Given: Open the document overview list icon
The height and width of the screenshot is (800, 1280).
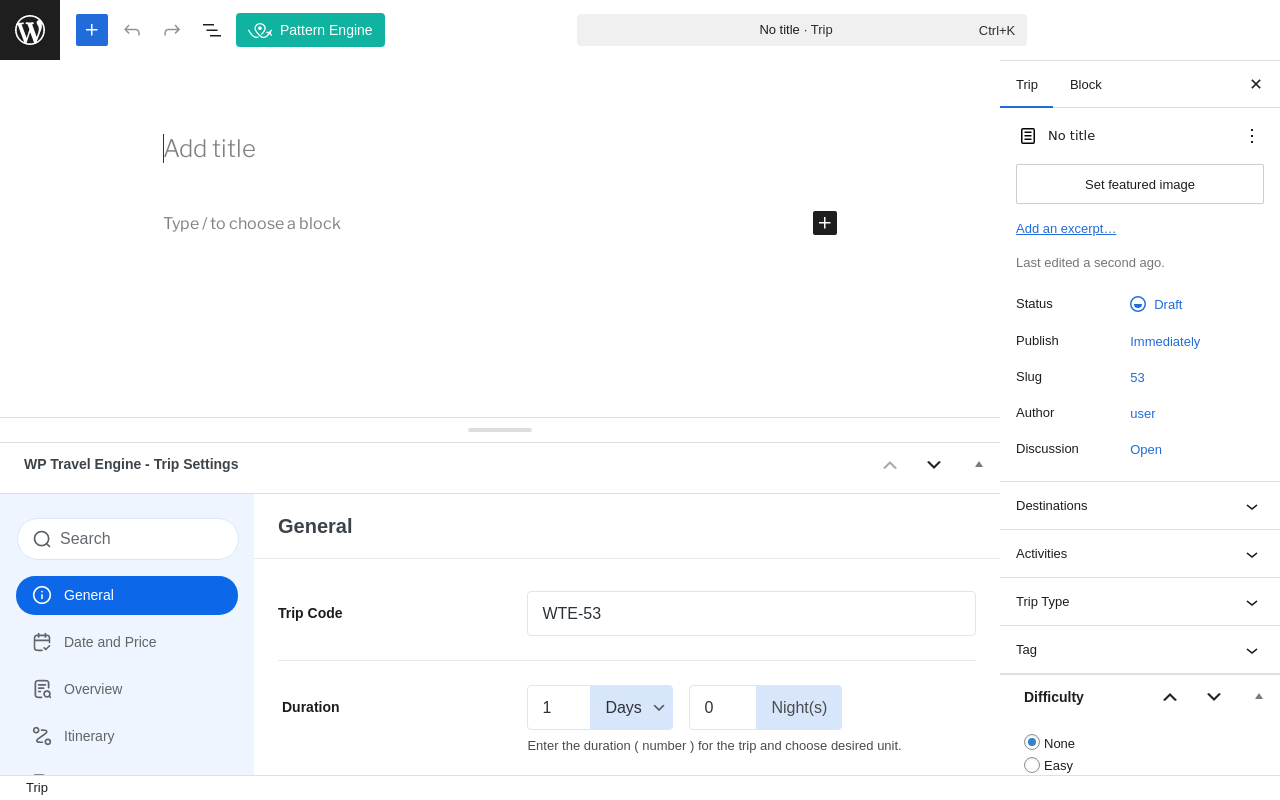Looking at the screenshot, I should click(x=212, y=30).
